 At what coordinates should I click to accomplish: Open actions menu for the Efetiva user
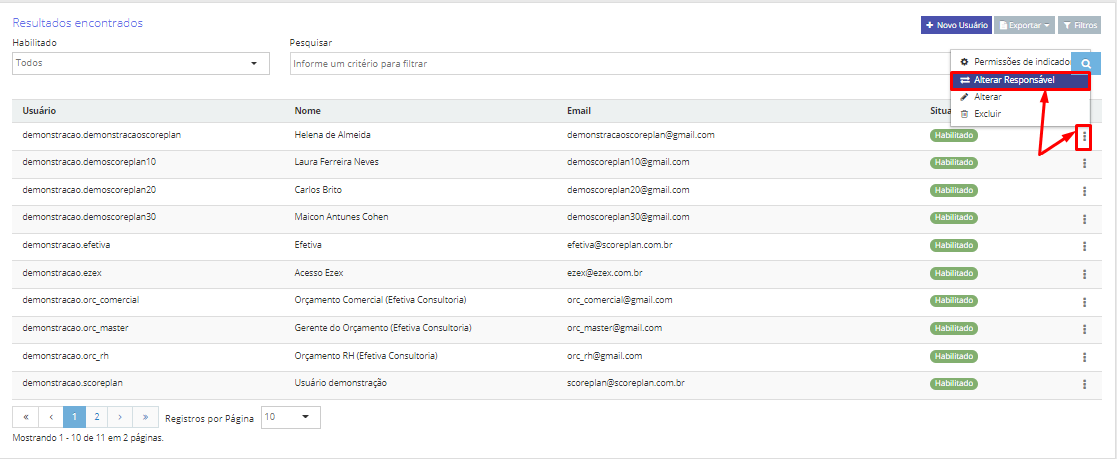click(1084, 247)
